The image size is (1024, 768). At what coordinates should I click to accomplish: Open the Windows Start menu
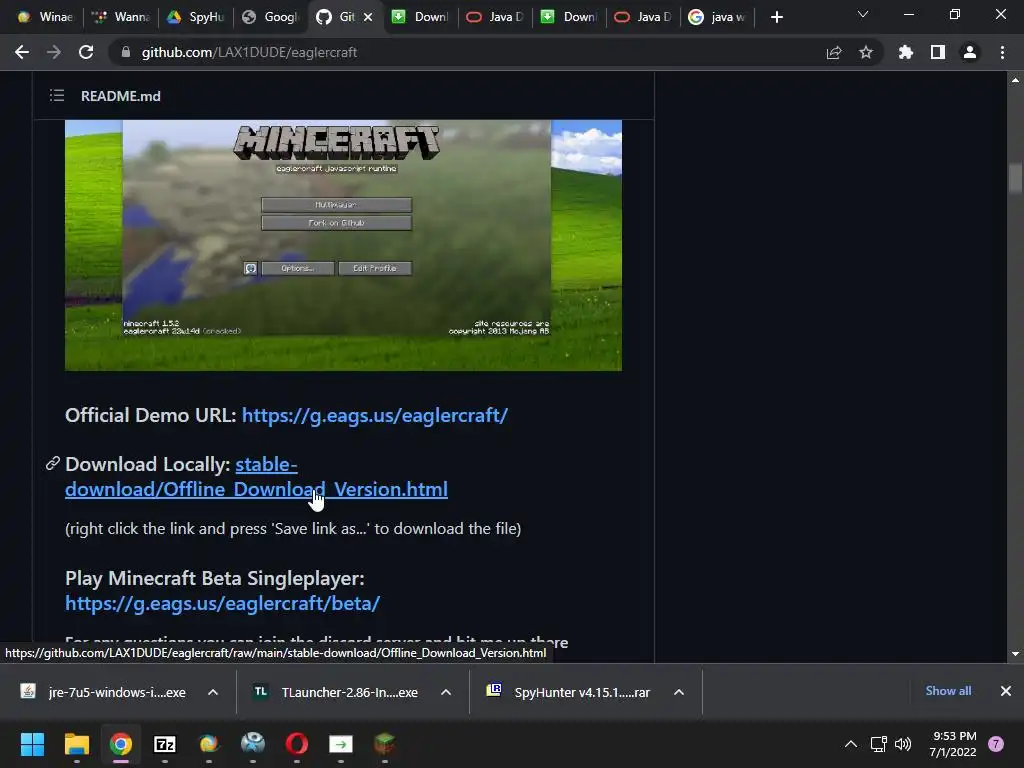[32, 744]
